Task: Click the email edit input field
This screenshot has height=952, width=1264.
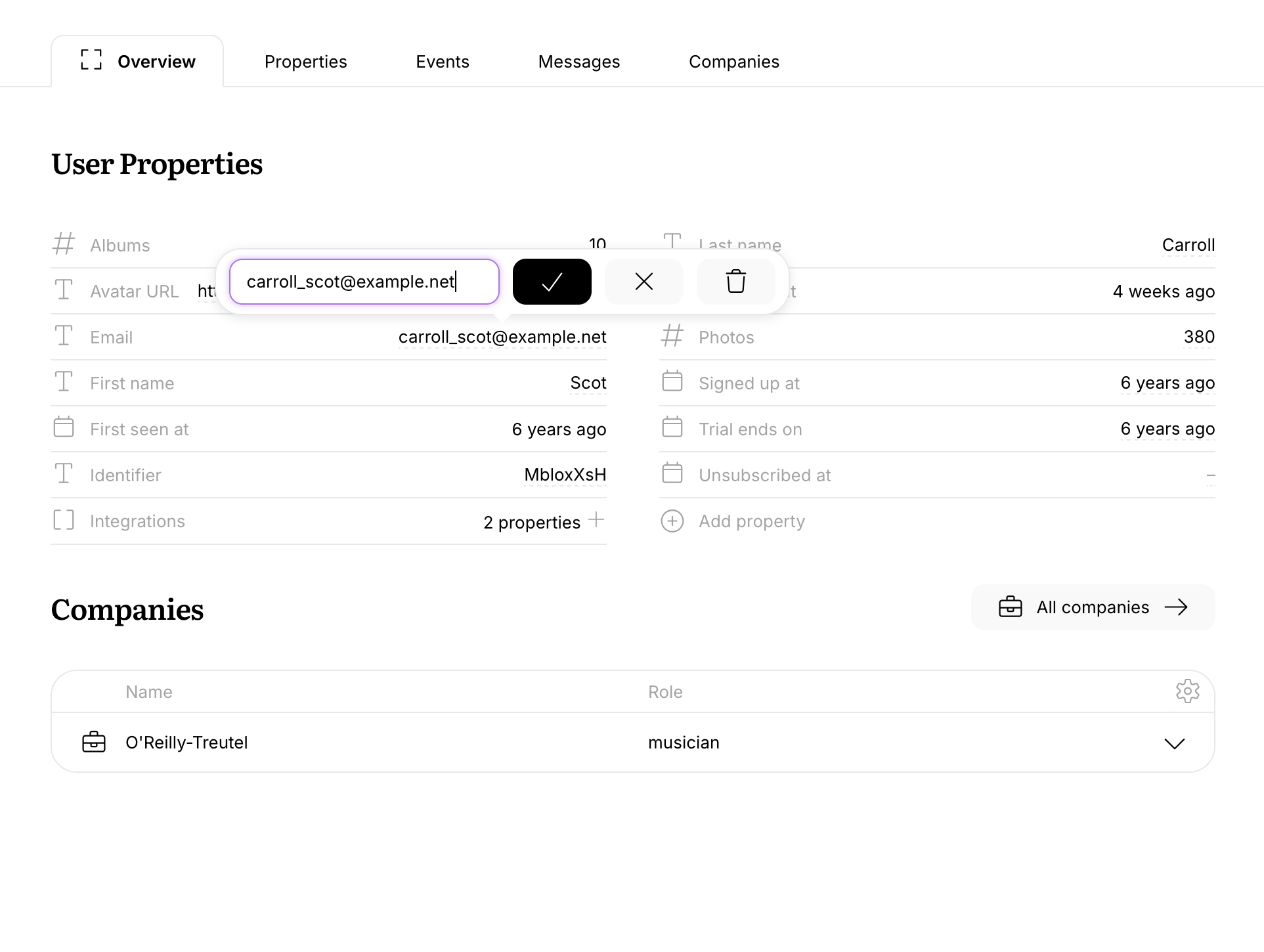Action: click(364, 282)
